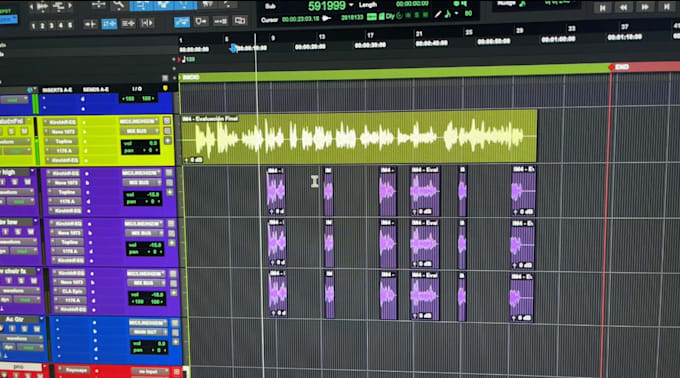This screenshot has width=680, height=378.
Task: Click volume and pan display on yellow track
Action: point(140,147)
